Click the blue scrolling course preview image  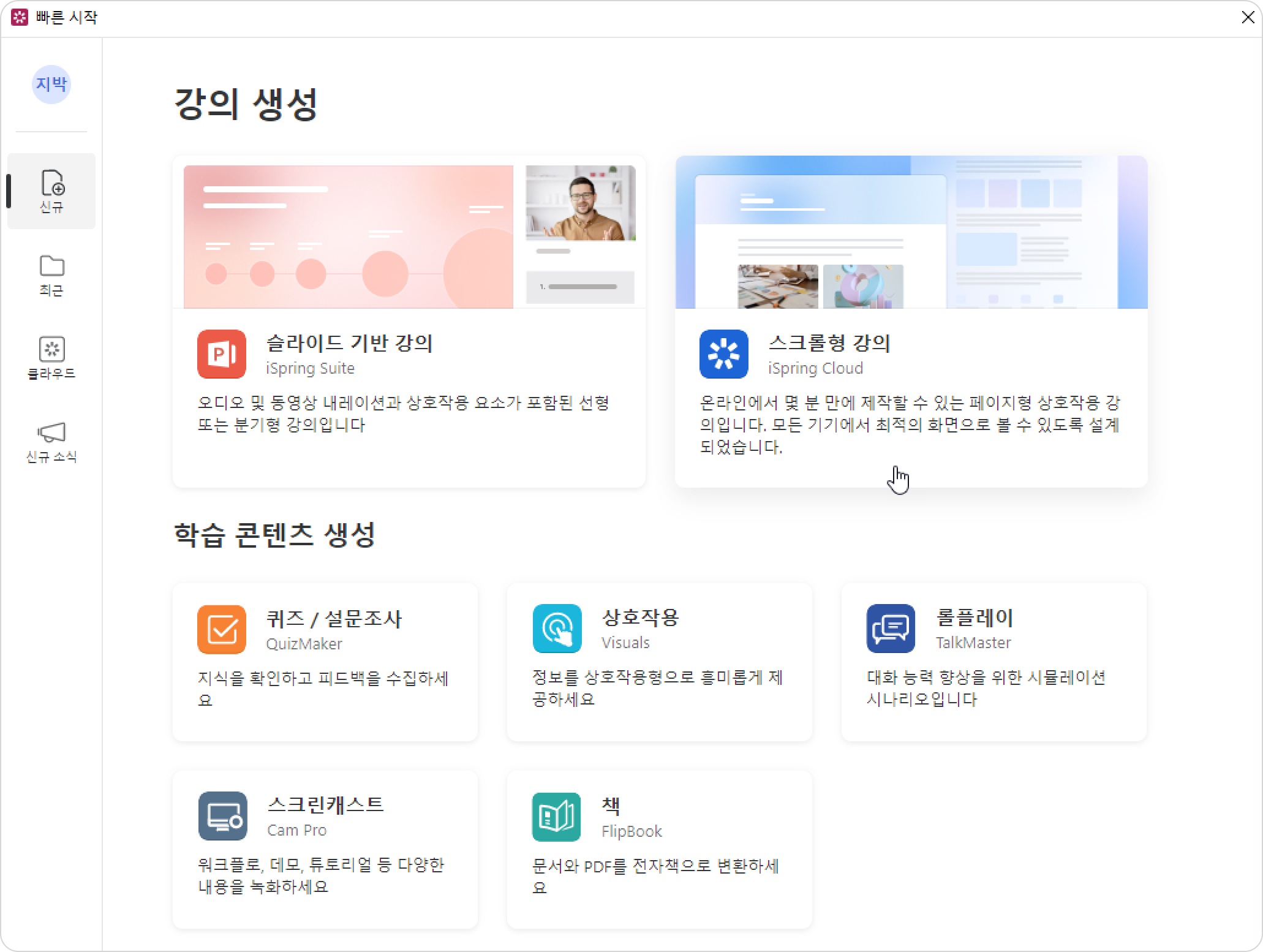(x=911, y=232)
